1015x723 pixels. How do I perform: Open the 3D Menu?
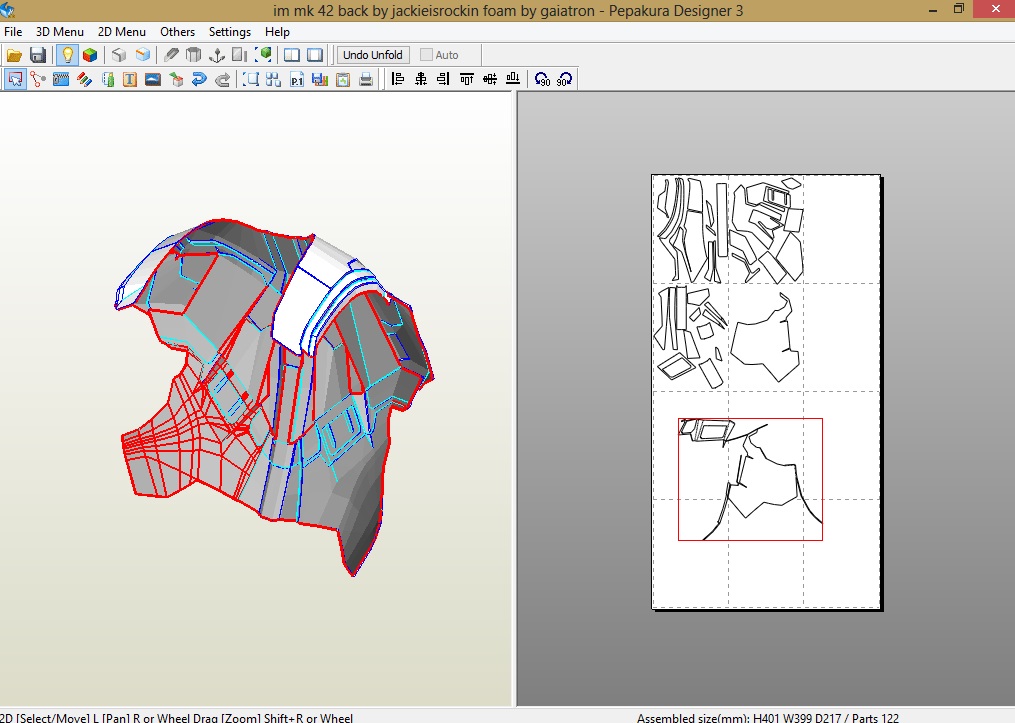(x=60, y=32)
